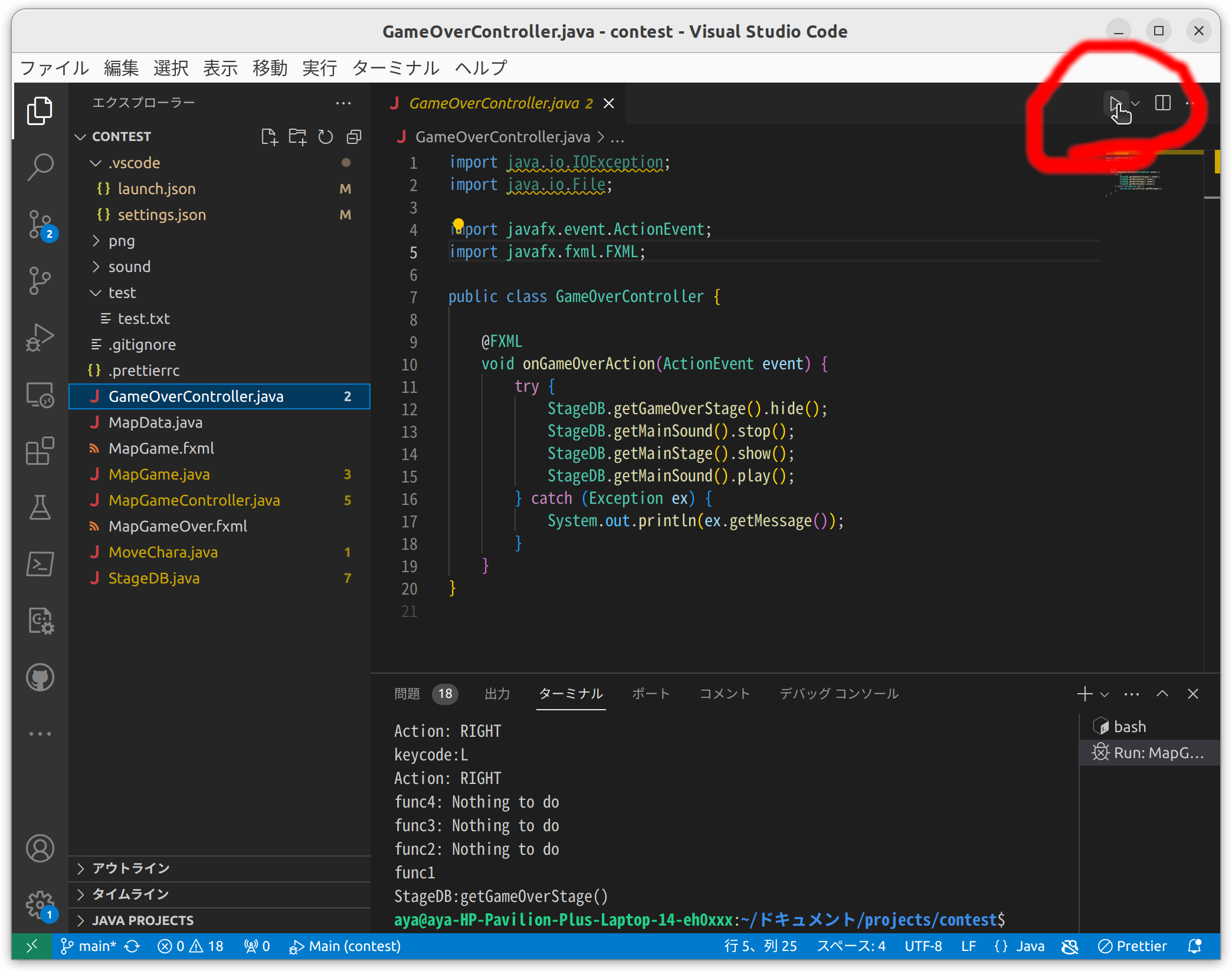Create a new file in CONTEST folder
Screen dimensions: 1232x971
tap(269, 137)
